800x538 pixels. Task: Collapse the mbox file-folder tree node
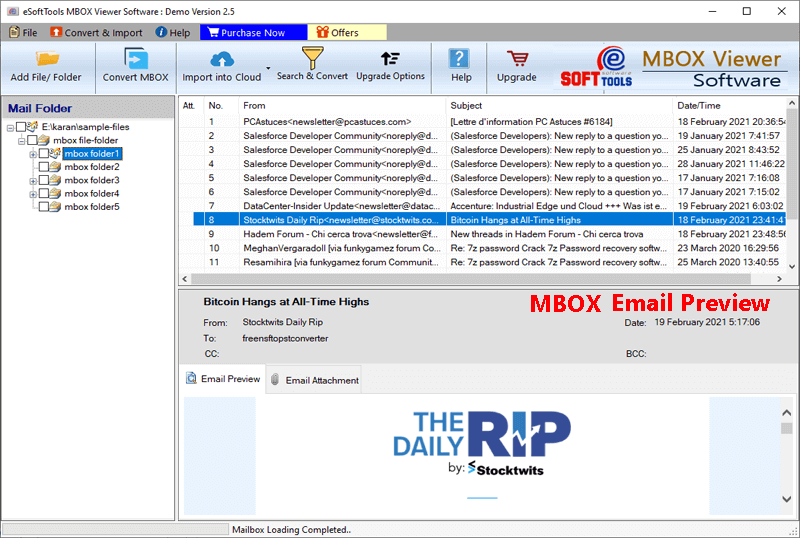click(x=21, y=141)
